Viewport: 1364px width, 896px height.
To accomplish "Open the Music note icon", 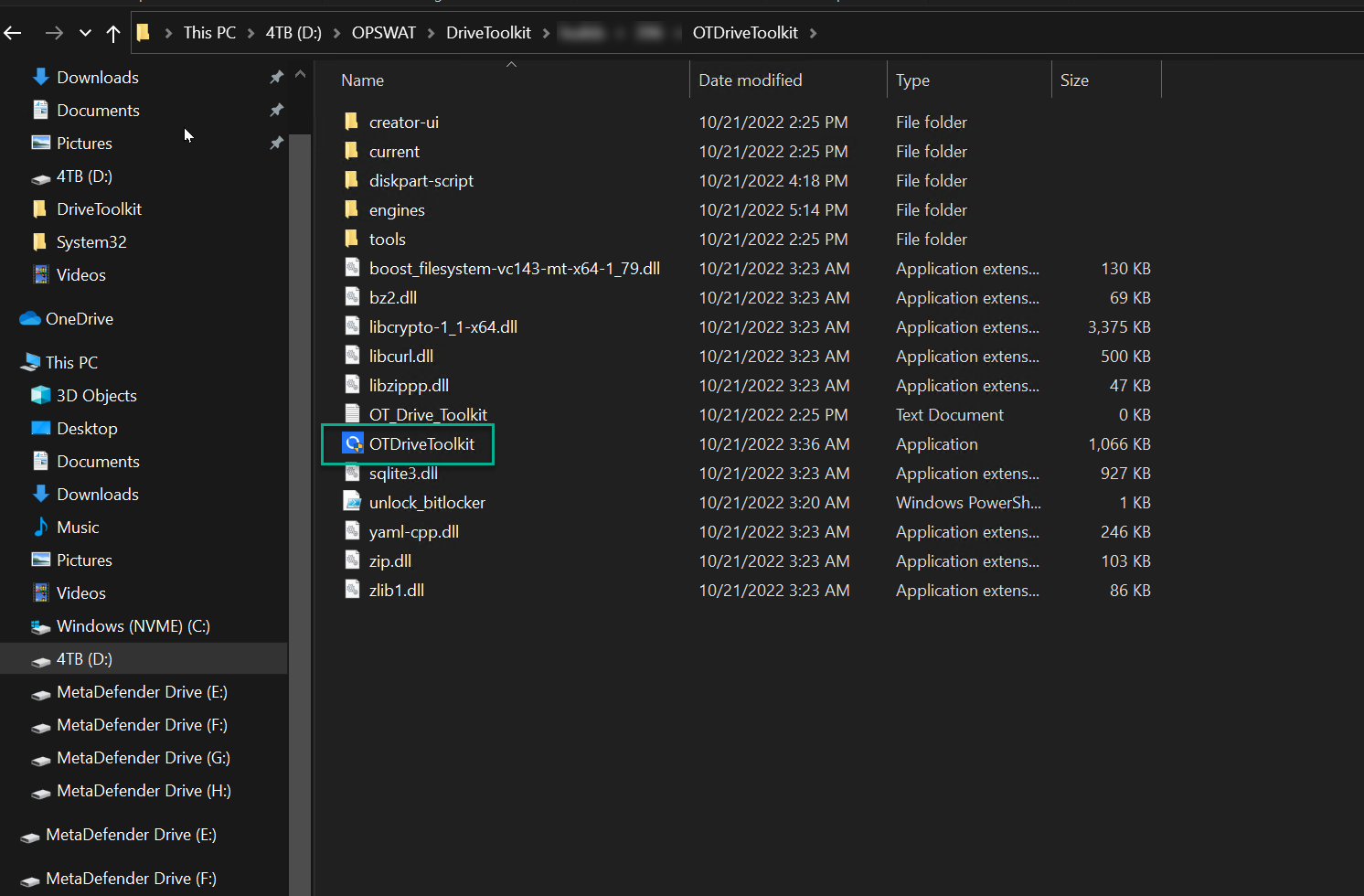I will (x=41, y=527).
